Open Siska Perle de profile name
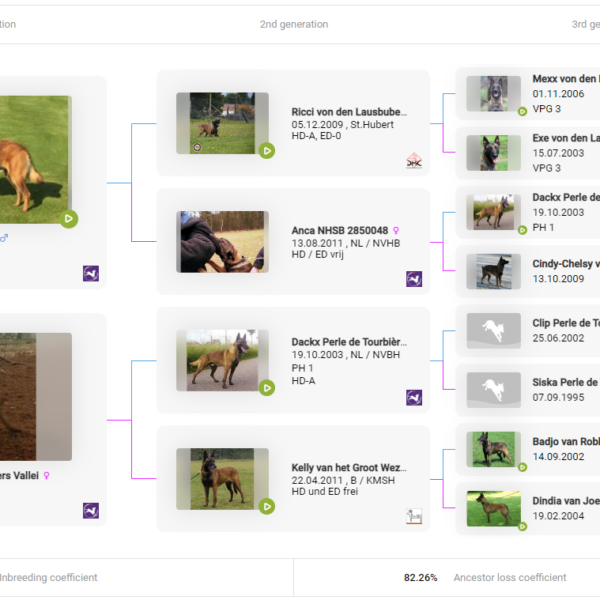The height and width of the screenshot is (600, 600). 566,383
